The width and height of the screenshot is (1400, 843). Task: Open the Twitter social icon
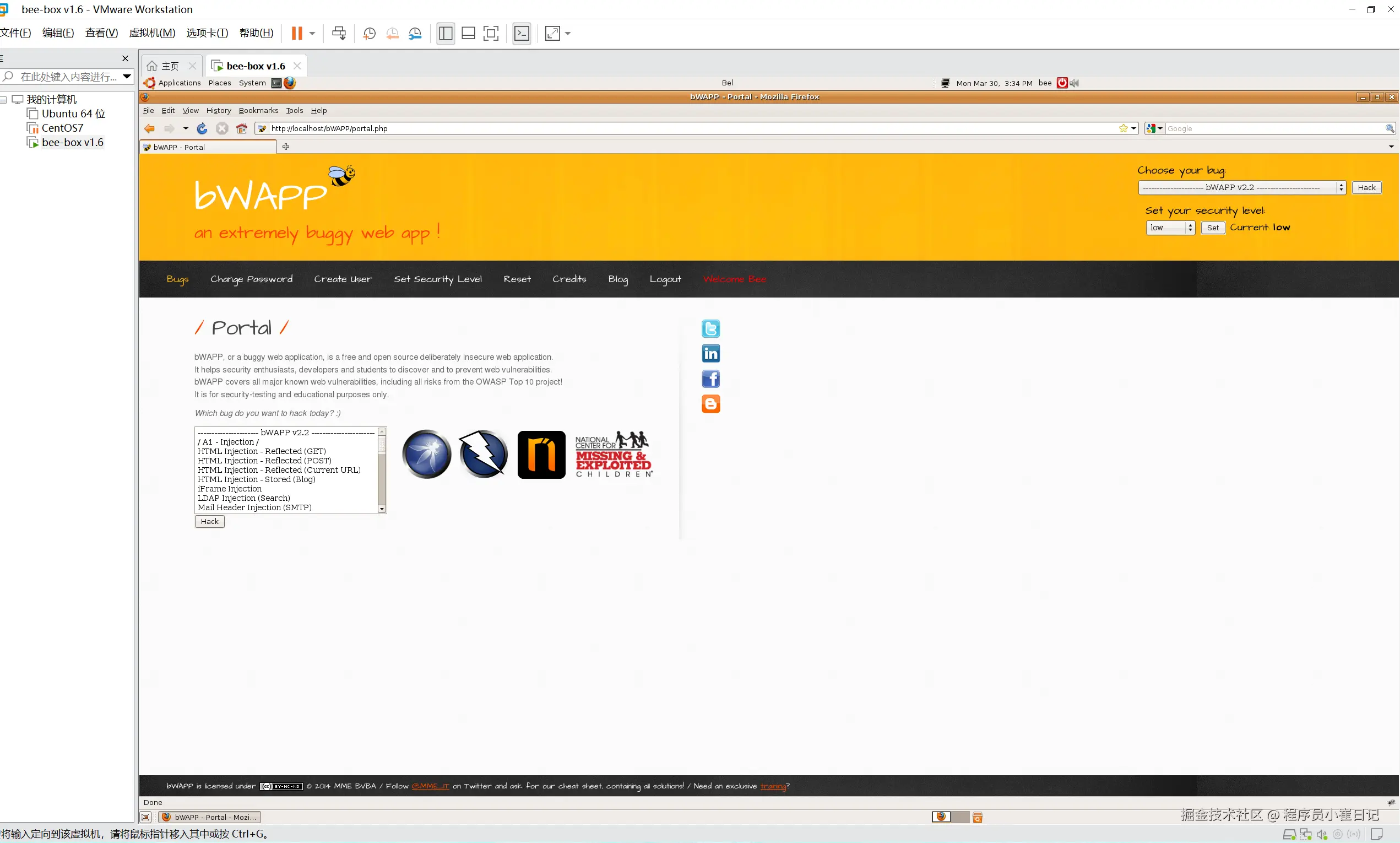point(710,328)
